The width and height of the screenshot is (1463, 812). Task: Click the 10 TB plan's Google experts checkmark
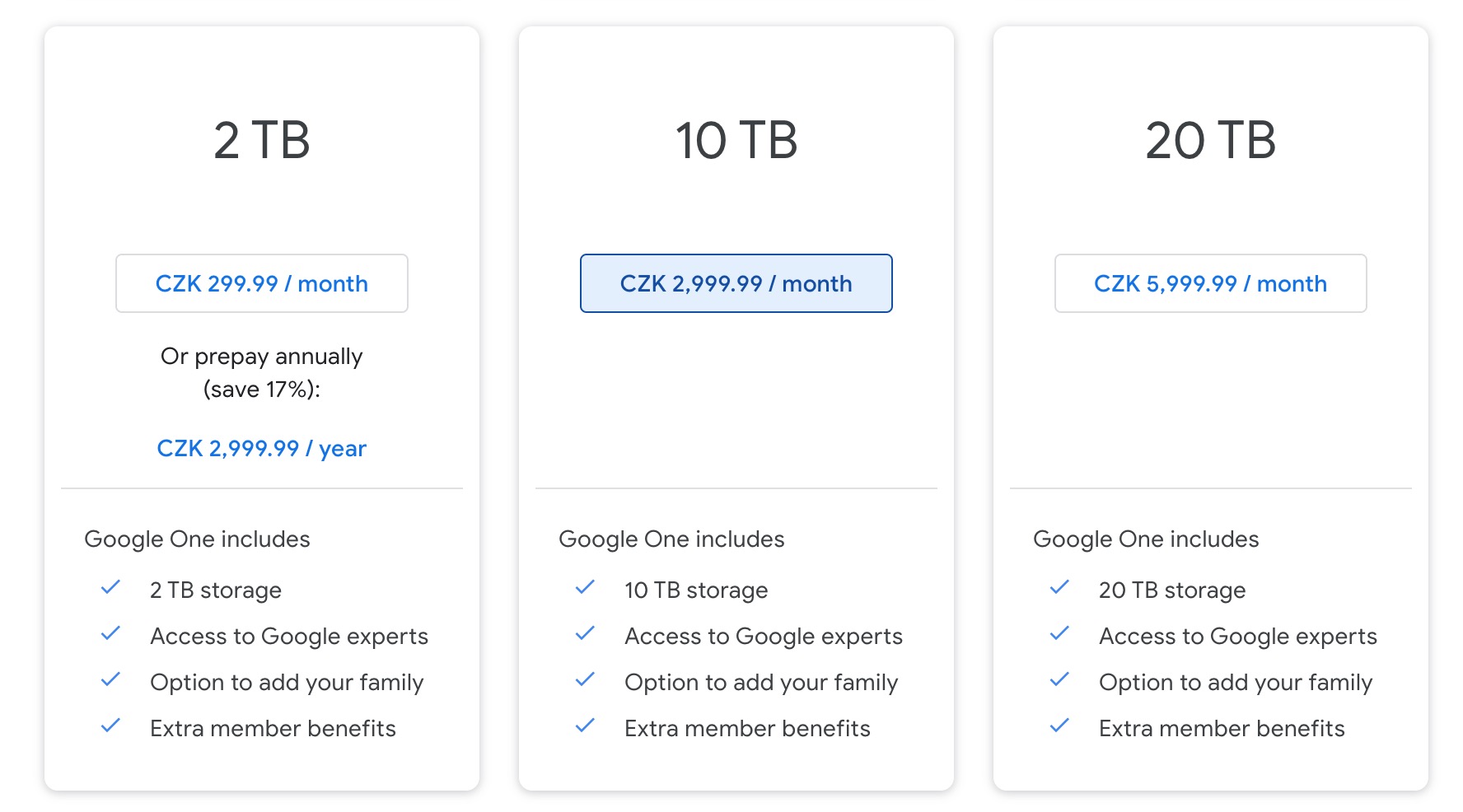(585, 634)
